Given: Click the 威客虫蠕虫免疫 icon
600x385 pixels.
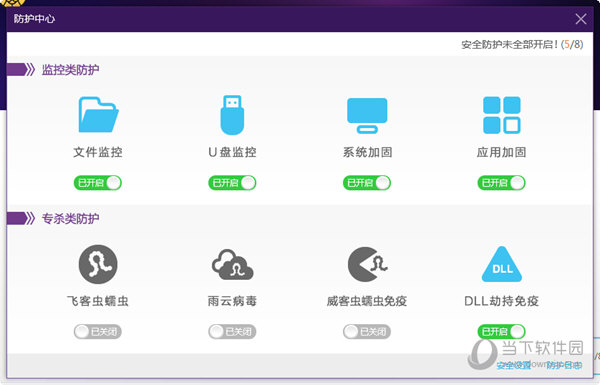Looking at the screenshot, I should [367, 264].
